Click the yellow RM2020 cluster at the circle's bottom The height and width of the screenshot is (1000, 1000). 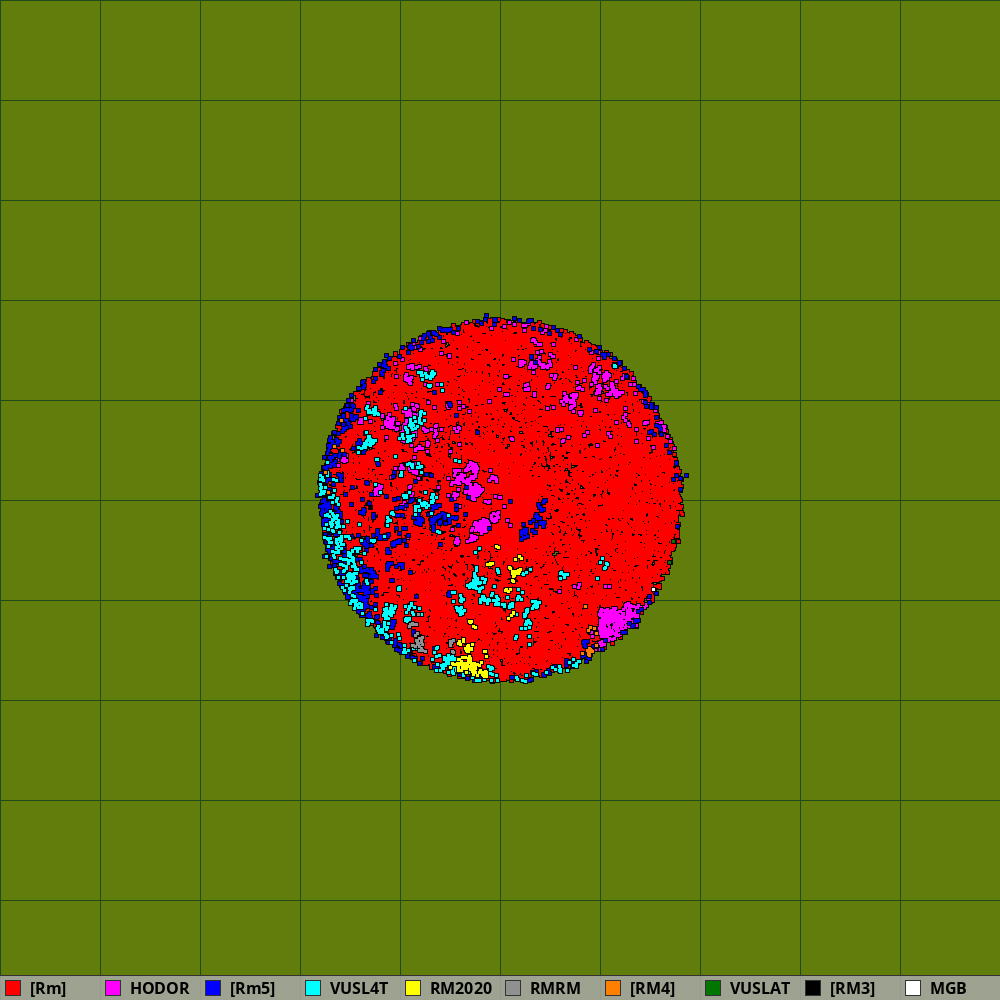point(470,666)
